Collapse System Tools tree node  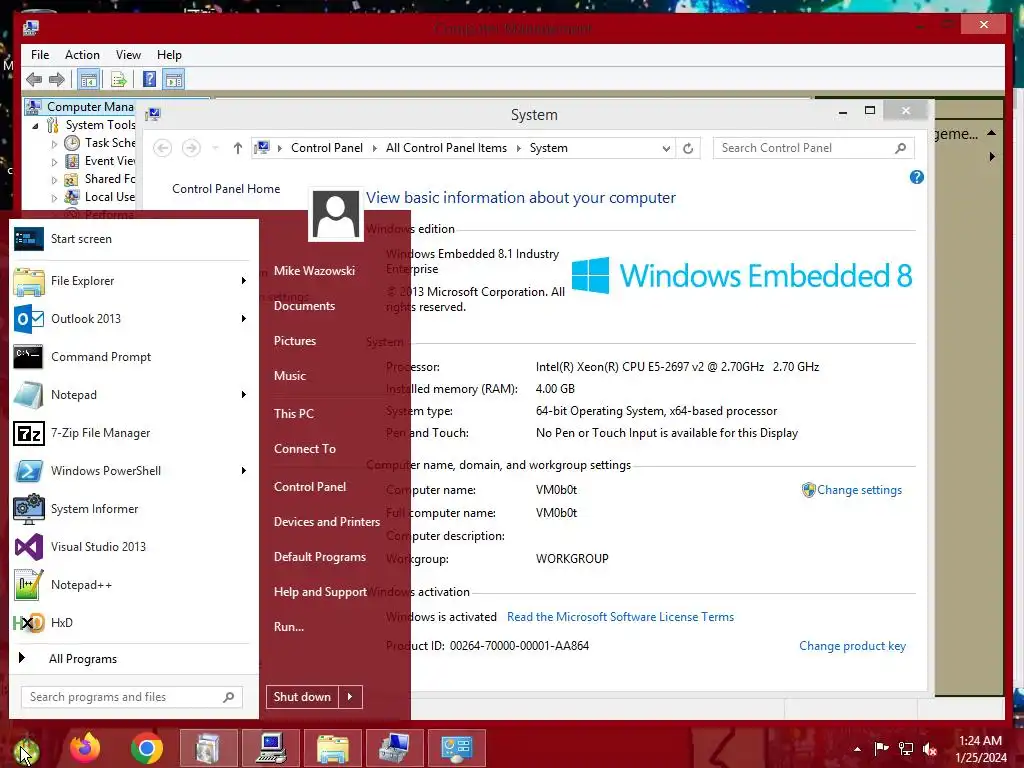click(x=35, y=125)
